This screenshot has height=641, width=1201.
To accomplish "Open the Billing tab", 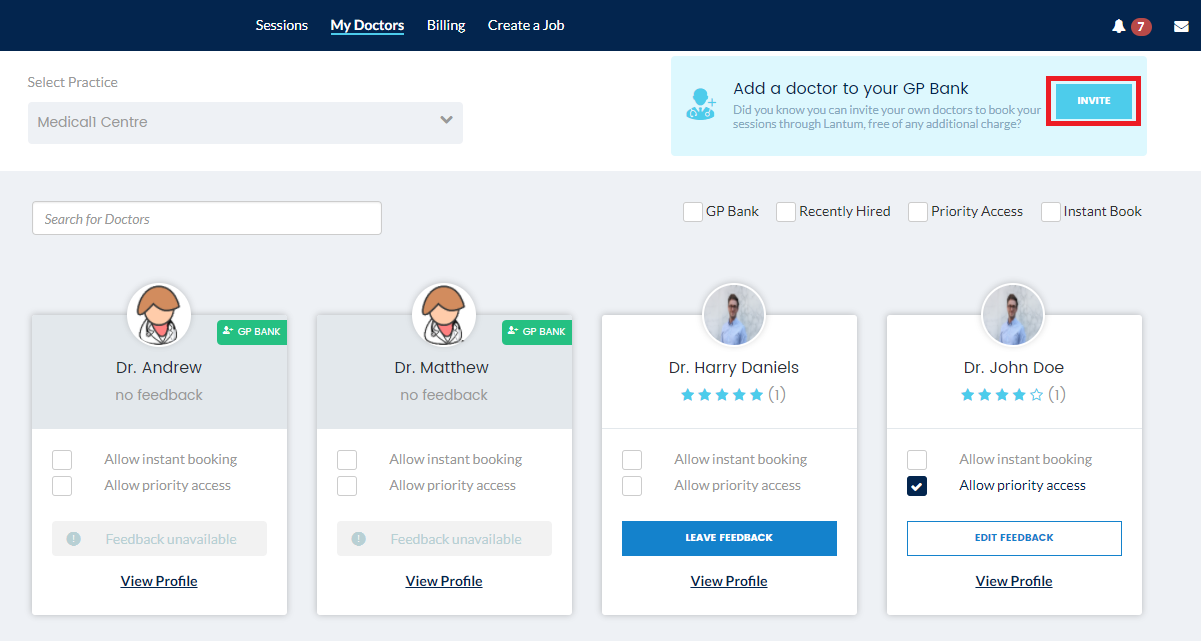I will tap(446, 25).
